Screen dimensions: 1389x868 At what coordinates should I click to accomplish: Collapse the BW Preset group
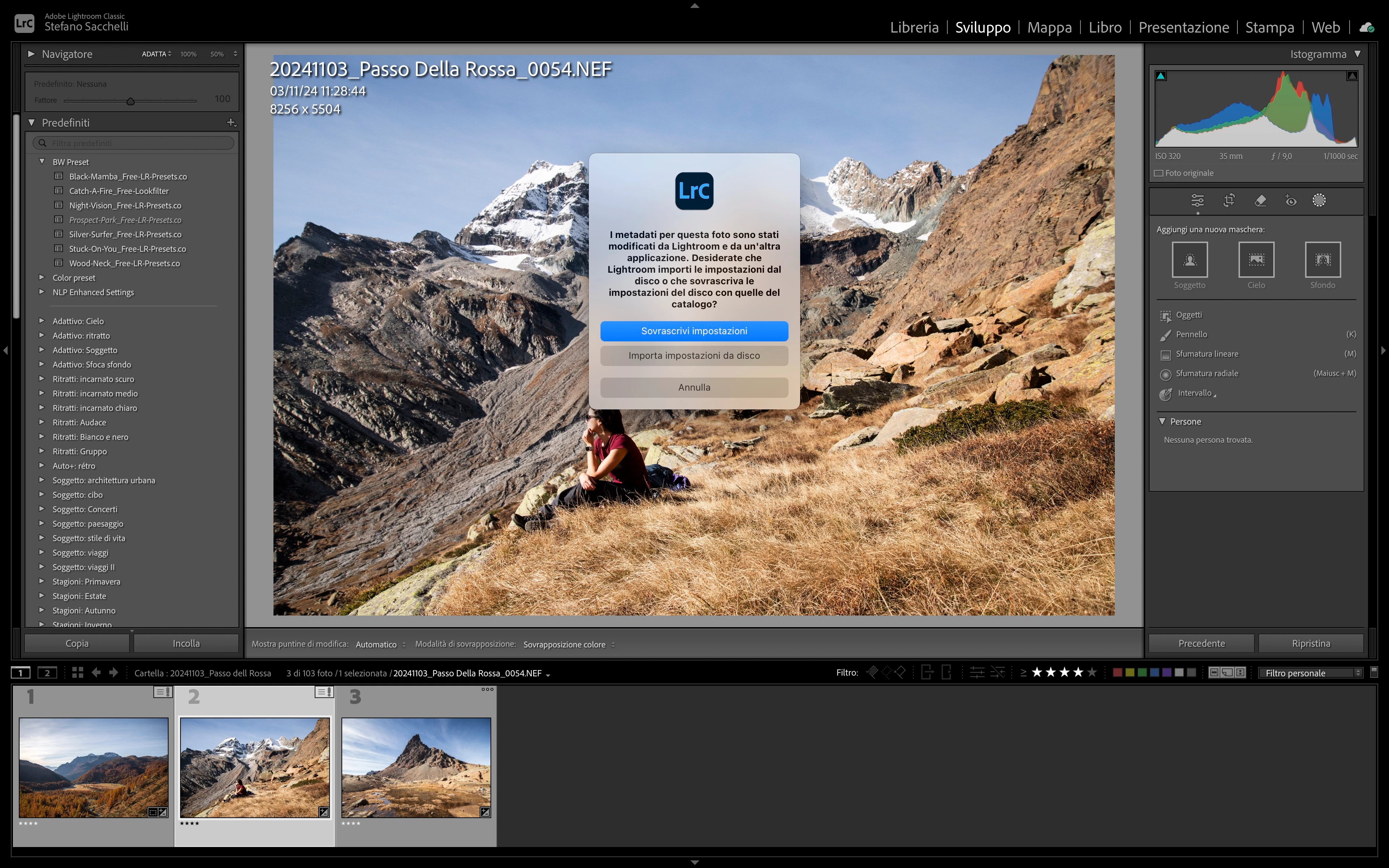pyautogui.click(x=42, y=162)
